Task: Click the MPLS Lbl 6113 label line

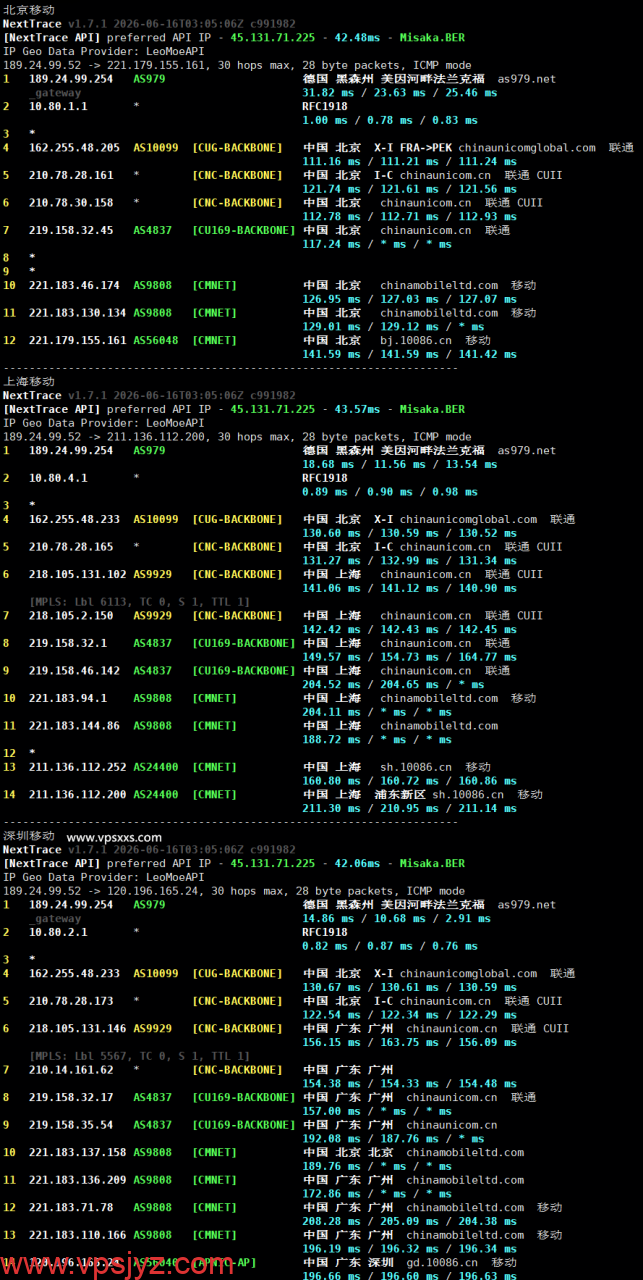Action: [x=139, y=601]
